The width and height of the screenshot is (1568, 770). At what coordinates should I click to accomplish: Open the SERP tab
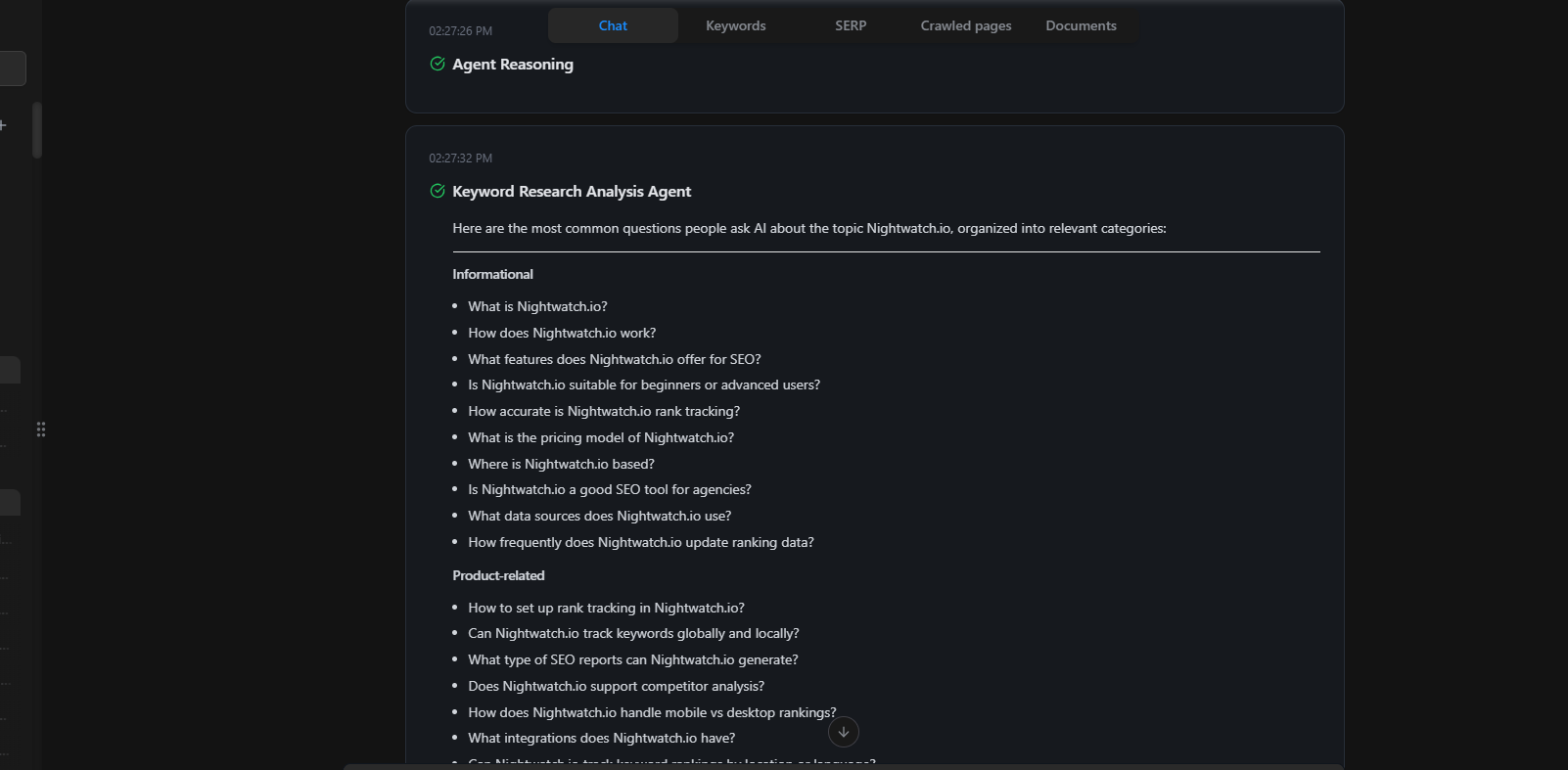[x=850, y=25]
